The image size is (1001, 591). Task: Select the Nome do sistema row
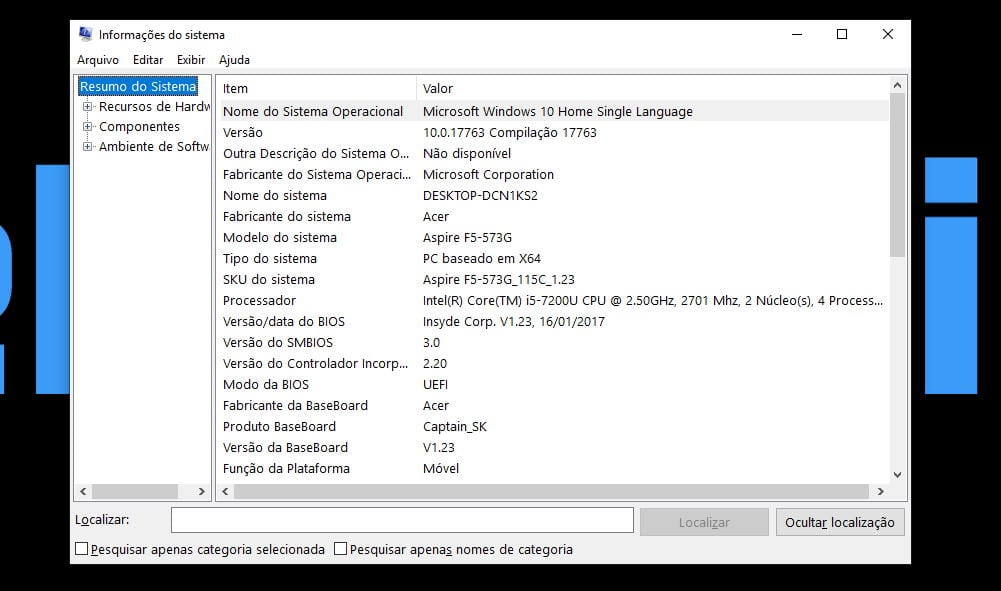point(554,196)
